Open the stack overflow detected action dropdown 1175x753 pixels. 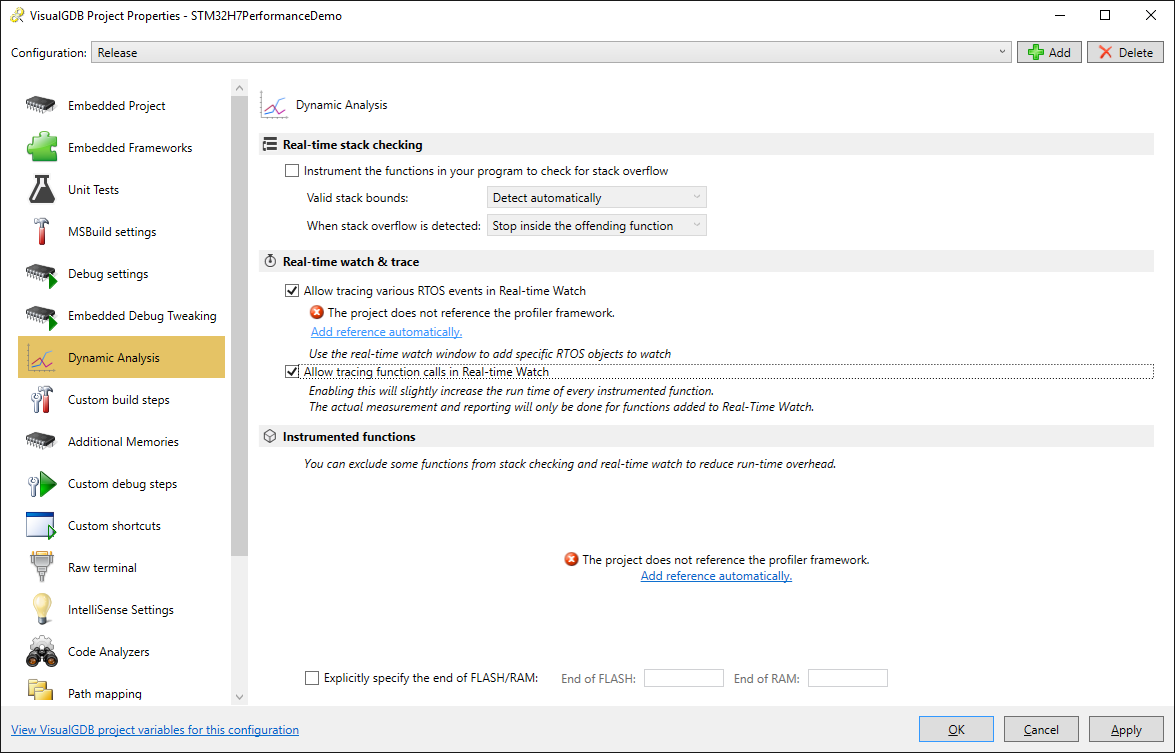click(x=596, y=226)
